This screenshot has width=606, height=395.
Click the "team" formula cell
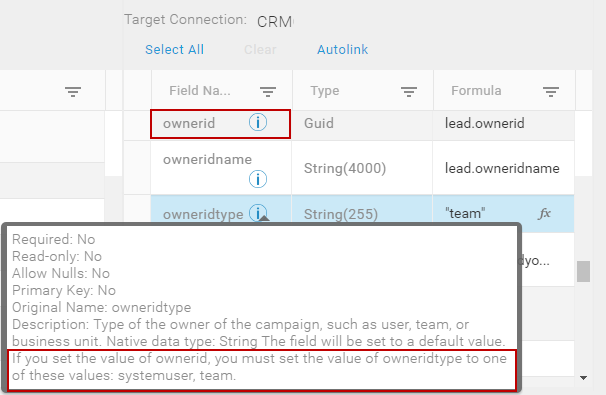pos(504,214)
